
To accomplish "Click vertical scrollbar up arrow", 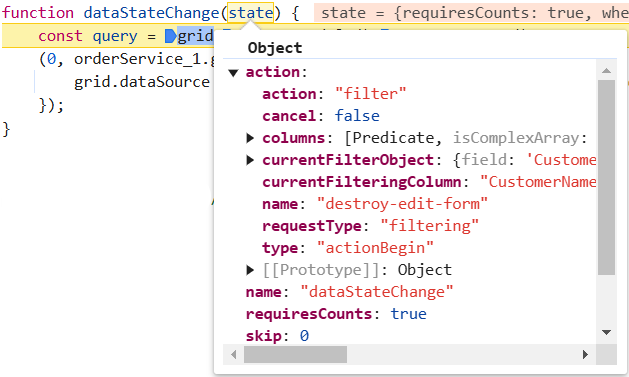I will [606, 71].
